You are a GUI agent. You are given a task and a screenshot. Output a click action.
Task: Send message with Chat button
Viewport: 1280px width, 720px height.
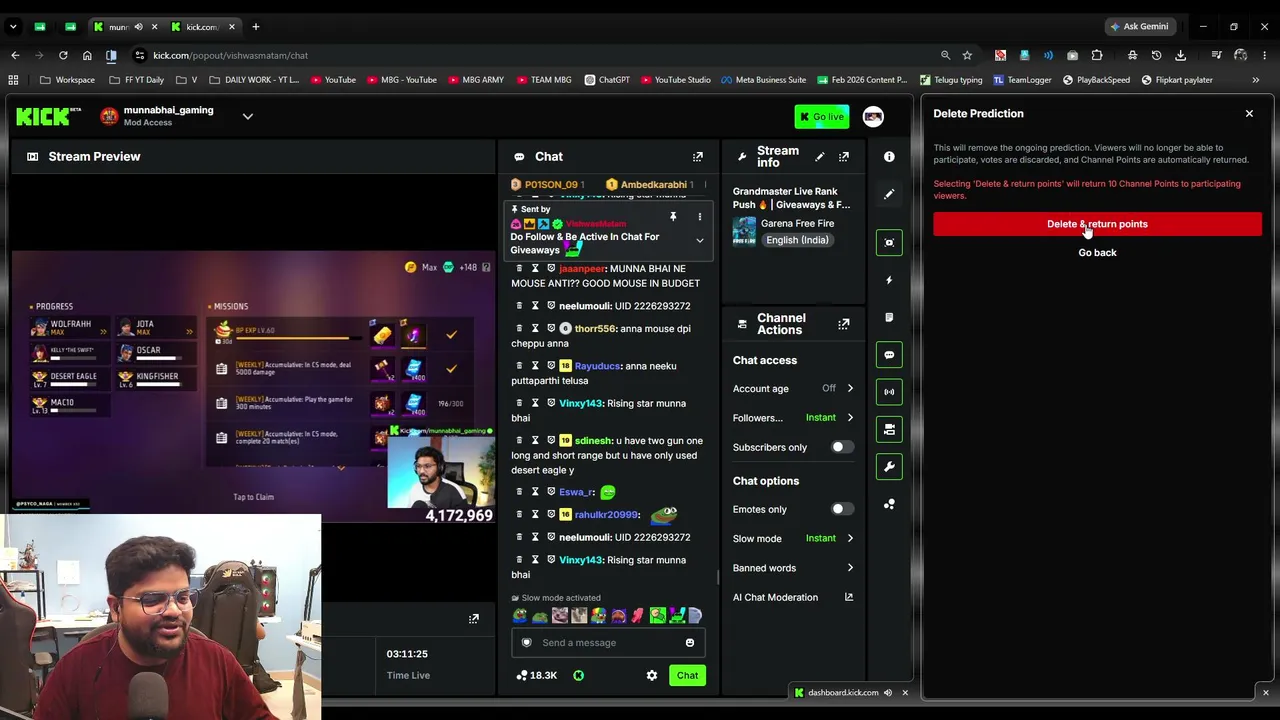coord(687,676)
